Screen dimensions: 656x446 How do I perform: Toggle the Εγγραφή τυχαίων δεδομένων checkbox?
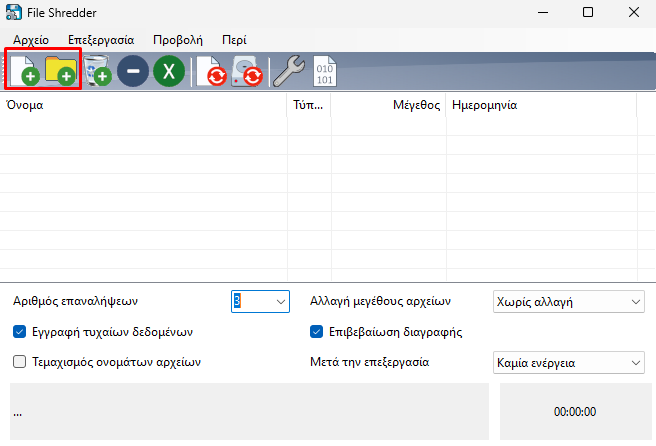pos(20,332)
